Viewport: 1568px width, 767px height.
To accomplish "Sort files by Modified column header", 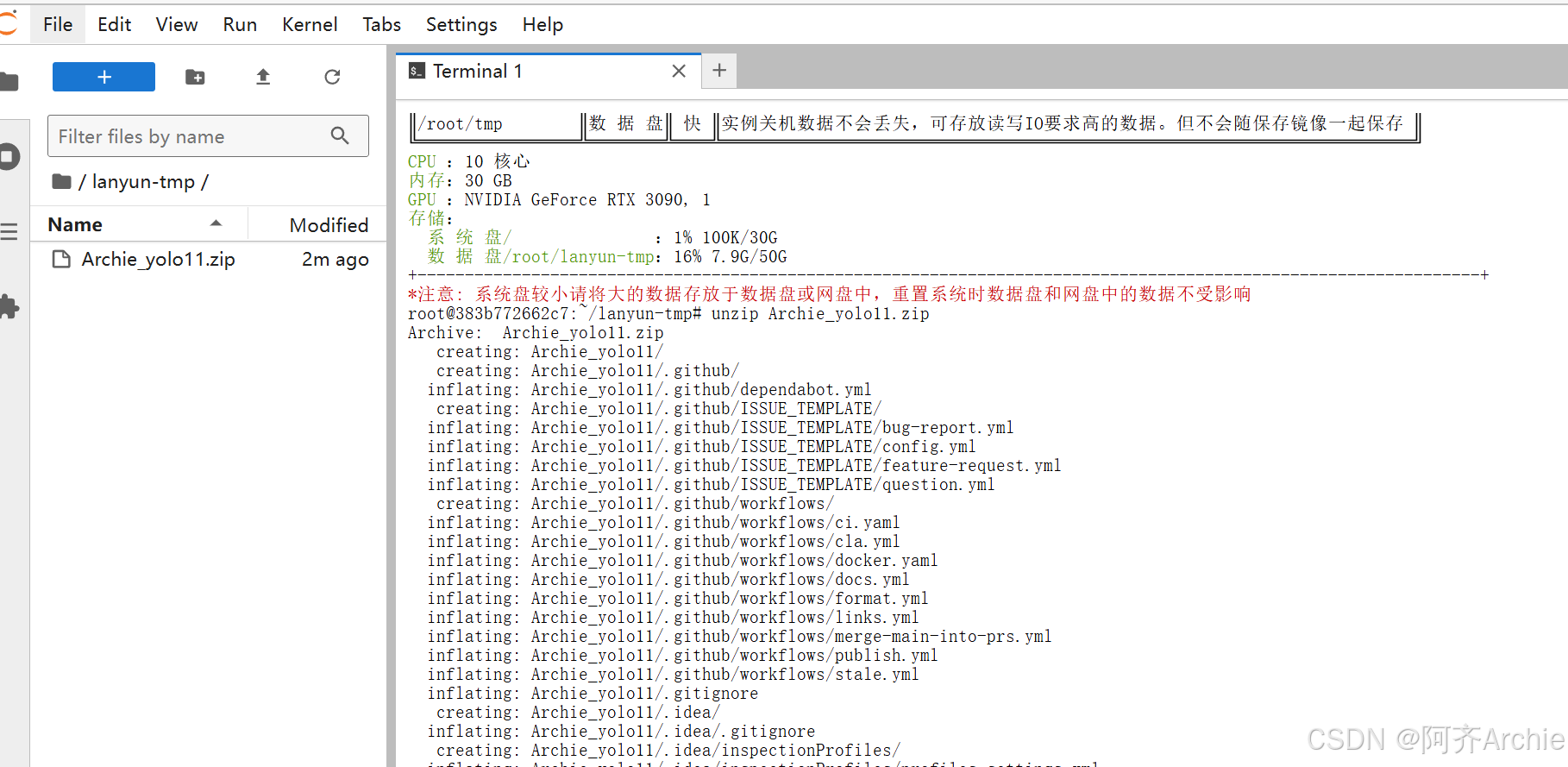I will 328,225.
